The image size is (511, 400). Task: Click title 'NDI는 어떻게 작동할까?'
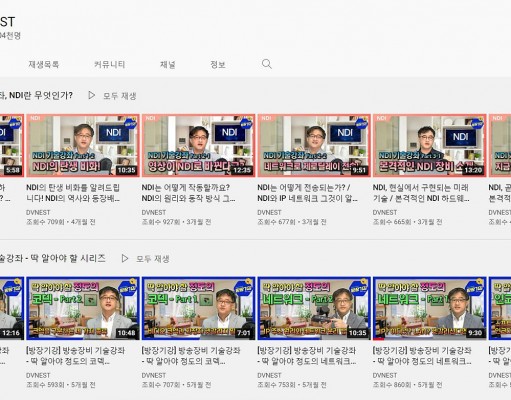point(189,193)
